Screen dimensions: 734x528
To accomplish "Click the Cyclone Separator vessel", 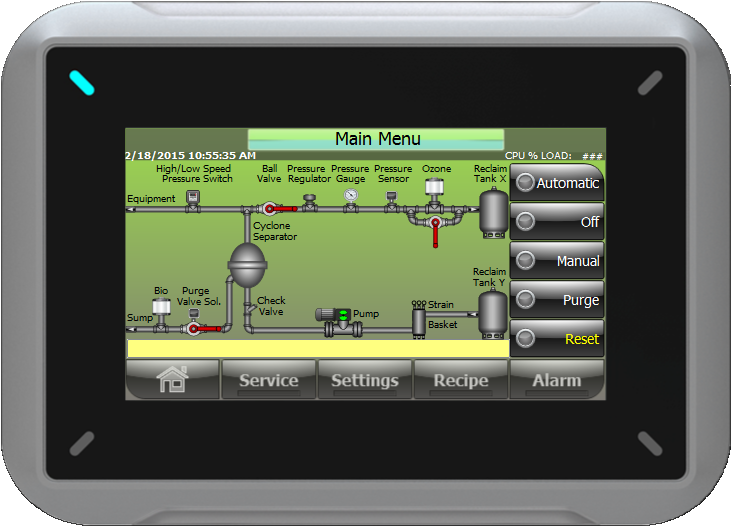I will tap(247, 264).
